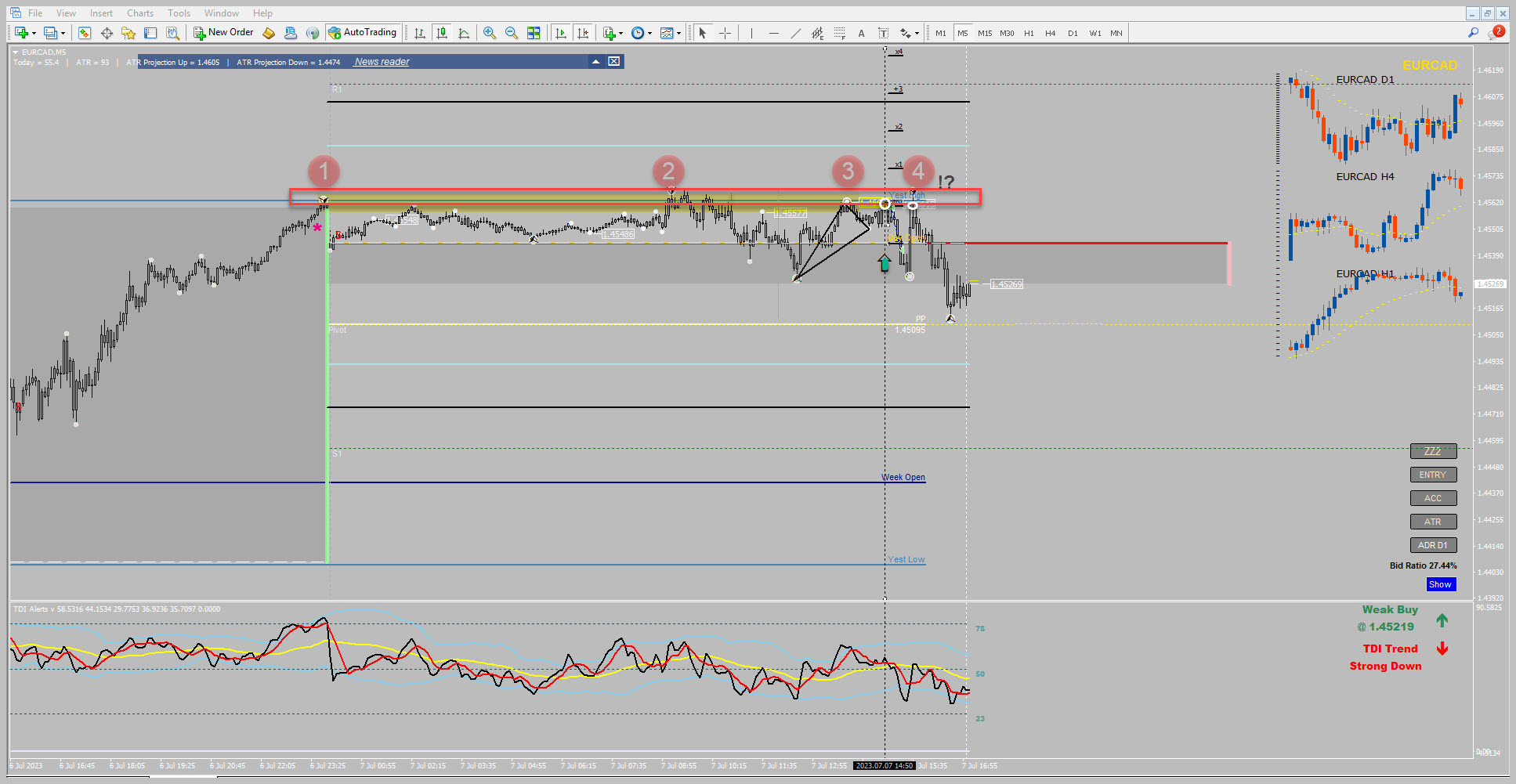Viewport: 1516px width, 784px height.
Task: Select the Crosshair cursor tool
Action: (725, 33)
